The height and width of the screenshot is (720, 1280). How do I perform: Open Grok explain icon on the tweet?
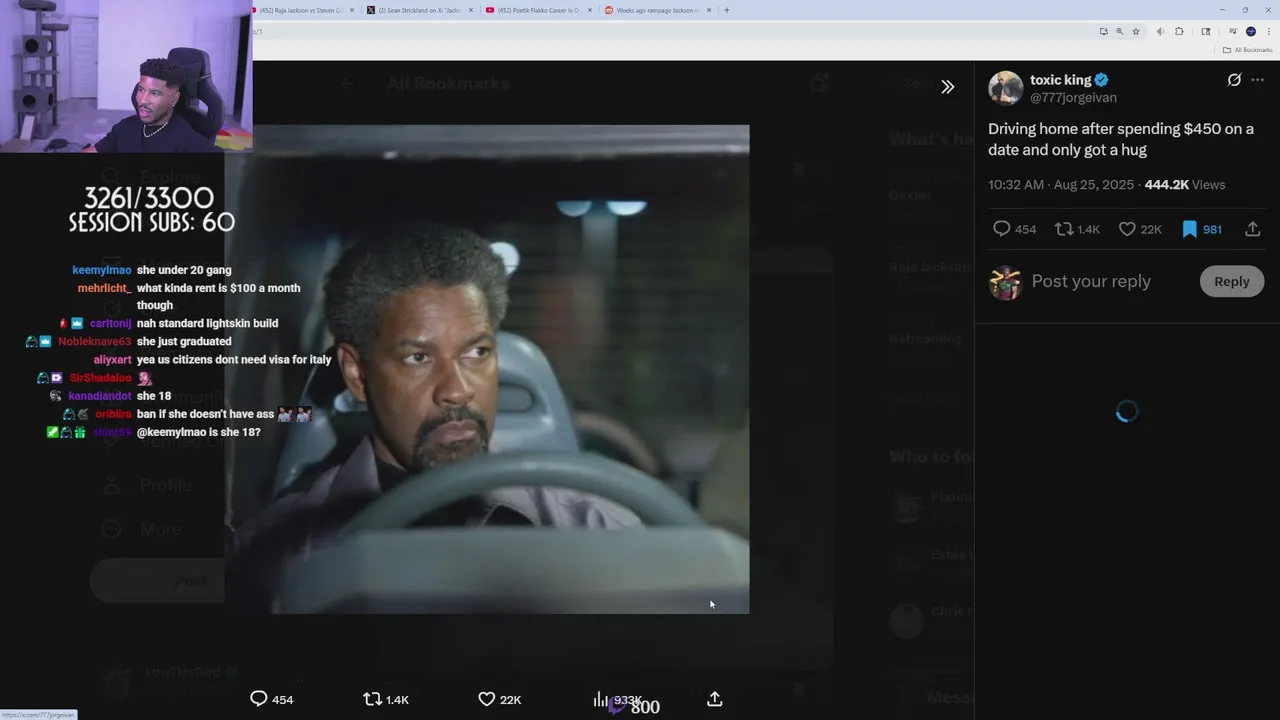click(1234, 80)
